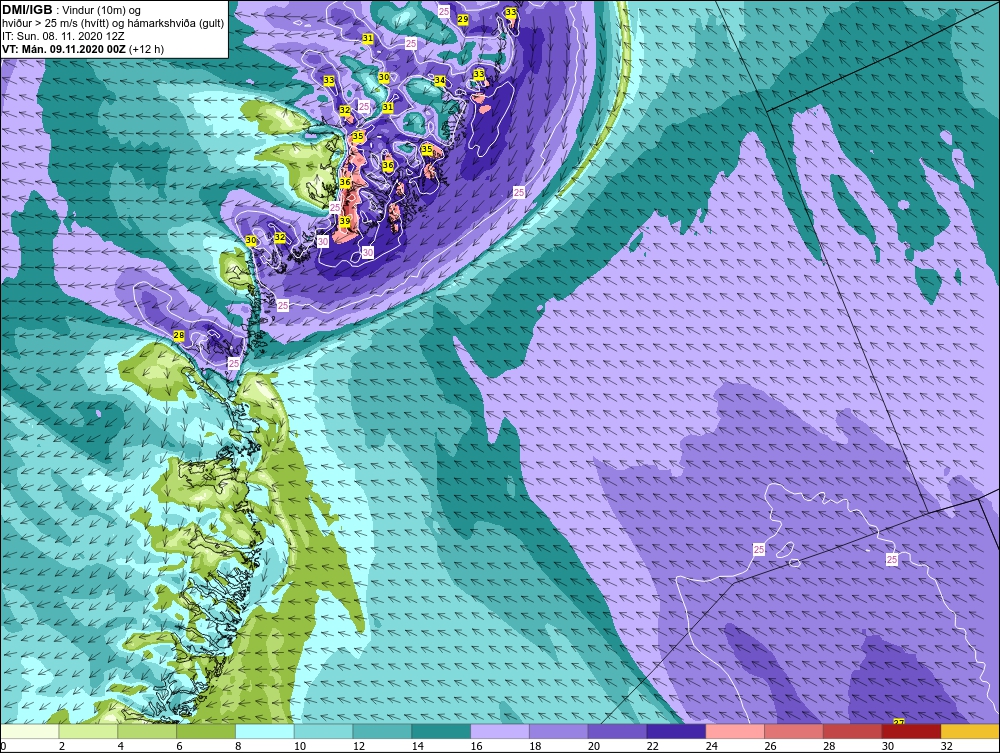Click the "IT: Sun. 08. 11. 2020 12Z" line
Image resolution: width=1000 pixels, height=753 pixels.
(64, 36)
